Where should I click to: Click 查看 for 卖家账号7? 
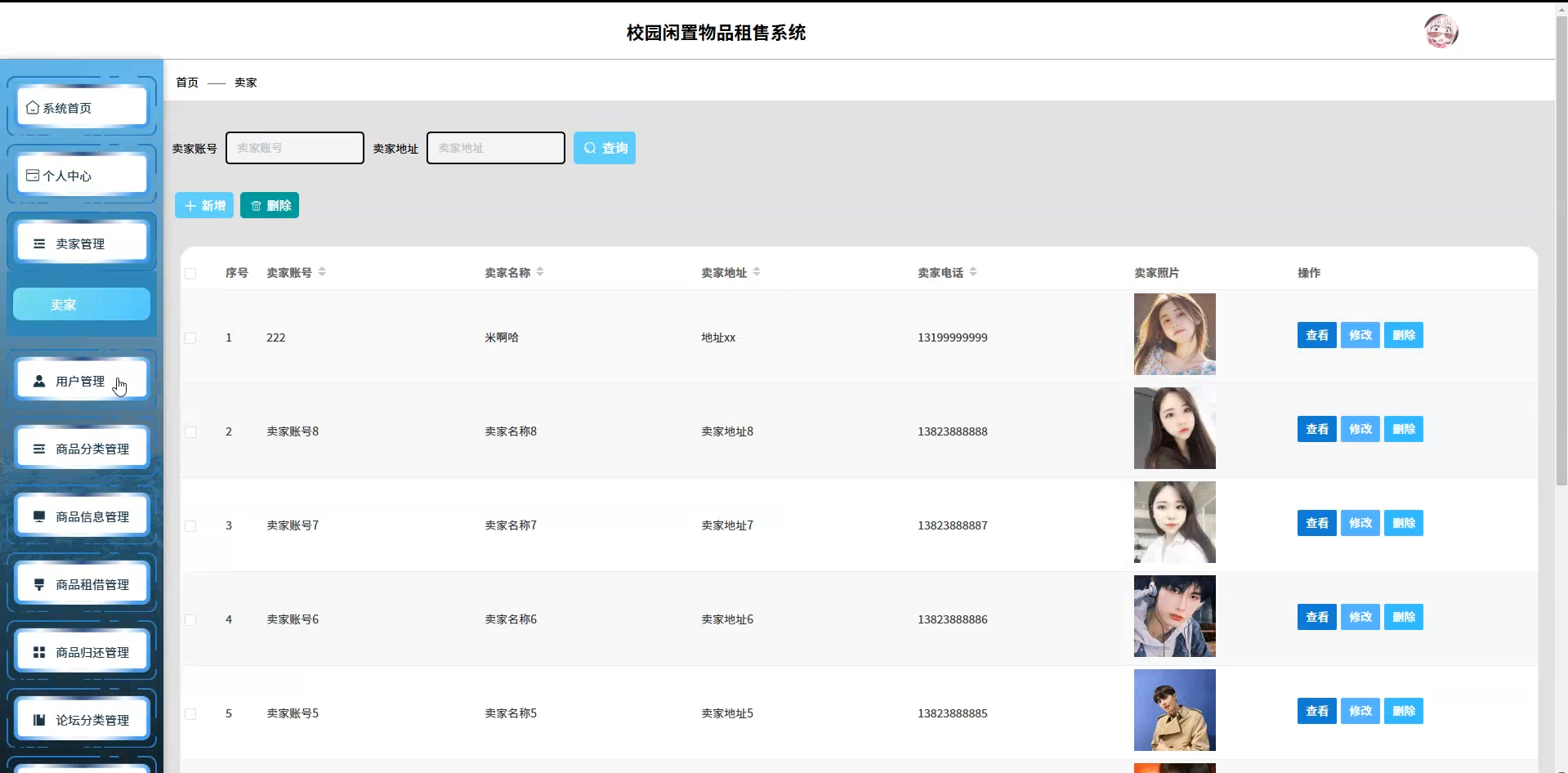coord(1317,523)
